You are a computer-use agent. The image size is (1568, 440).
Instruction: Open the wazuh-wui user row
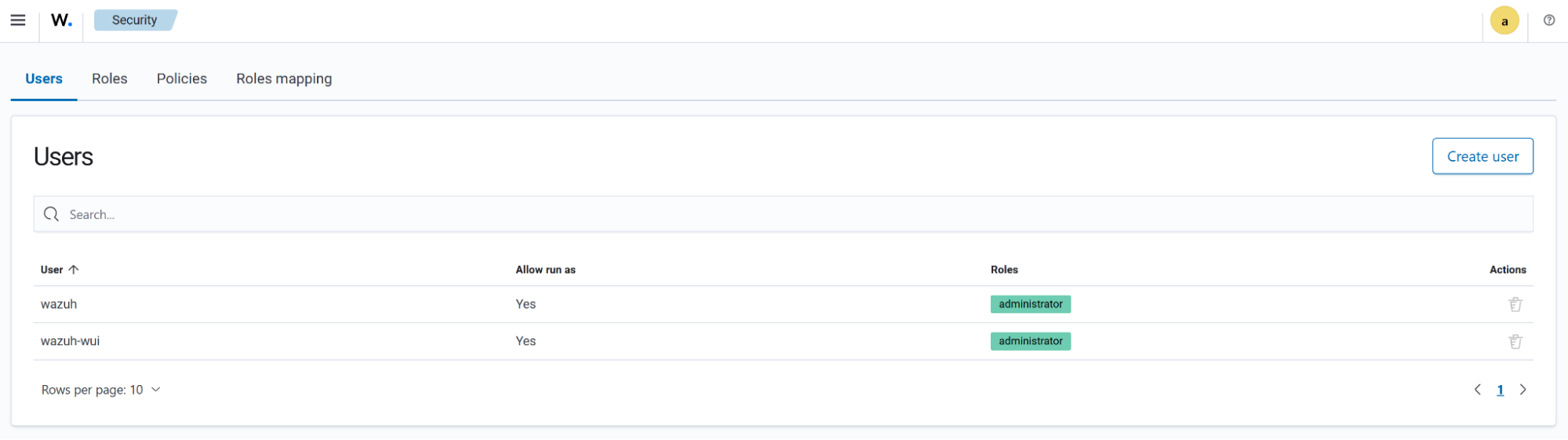[71, 341]
